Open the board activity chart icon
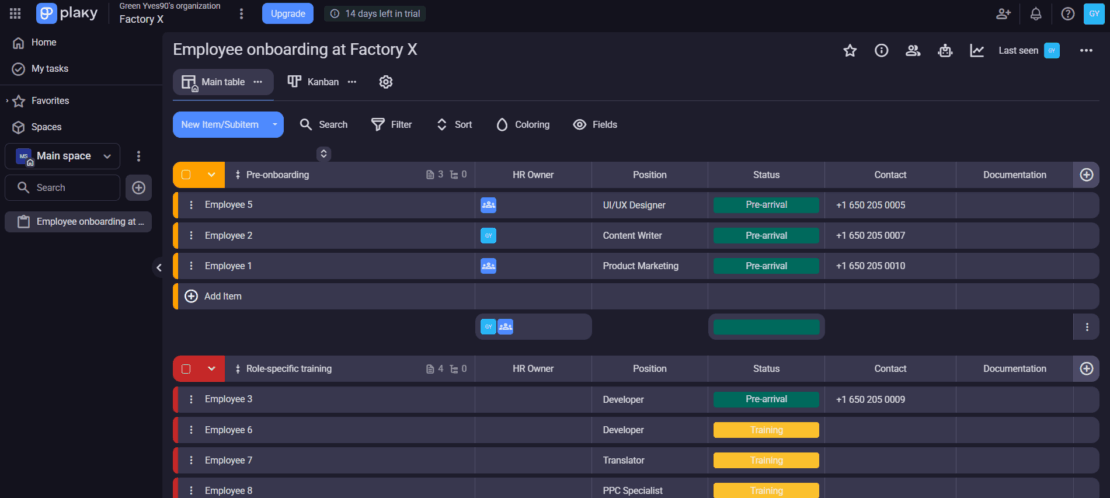The height and width of the screenshot is (498, 1110). click(977, 50)
